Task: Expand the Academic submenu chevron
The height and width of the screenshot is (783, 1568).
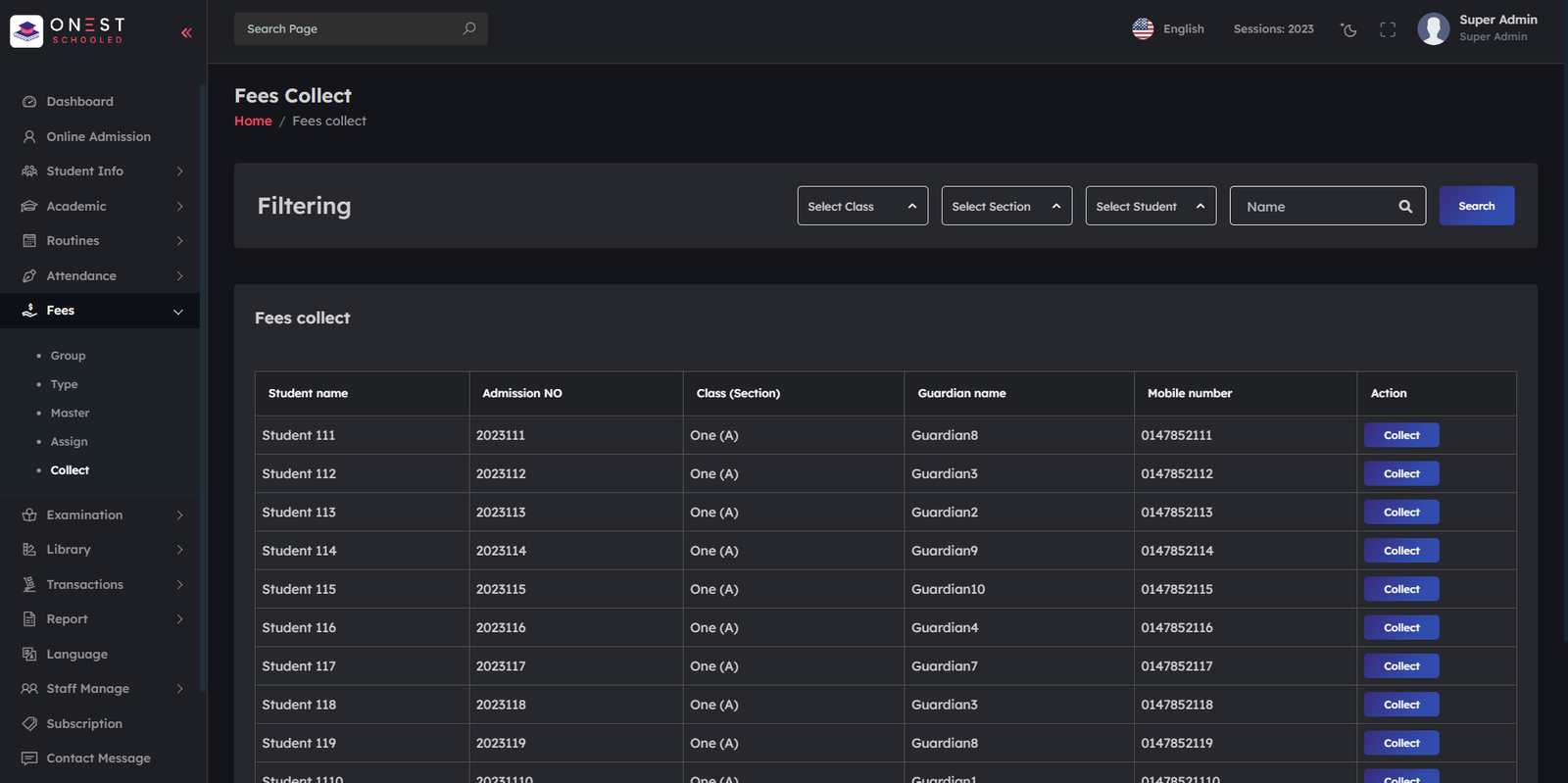Action: (x=179, y=207)
